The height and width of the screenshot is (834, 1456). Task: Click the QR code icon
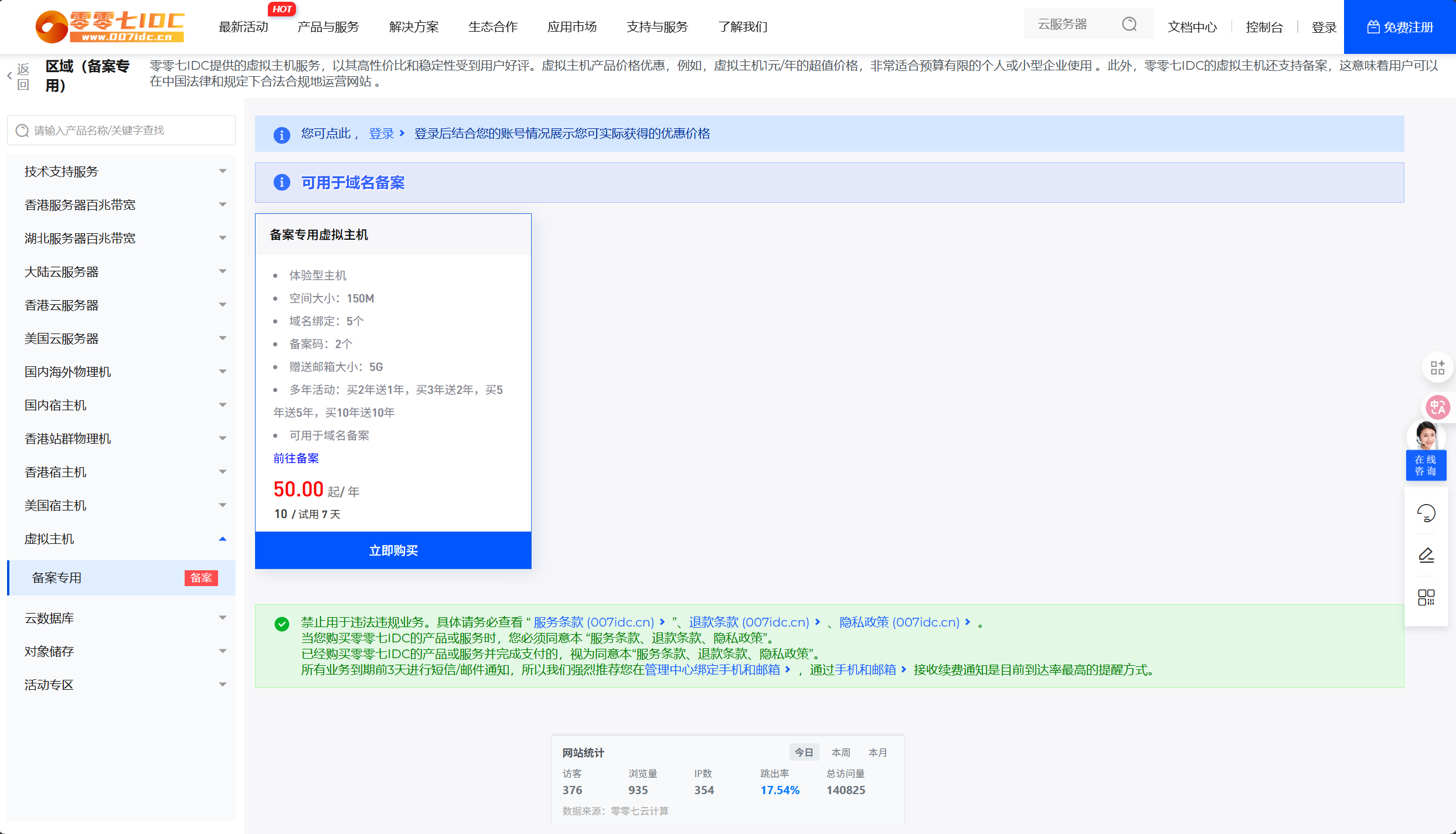[x=1426, y=597]
